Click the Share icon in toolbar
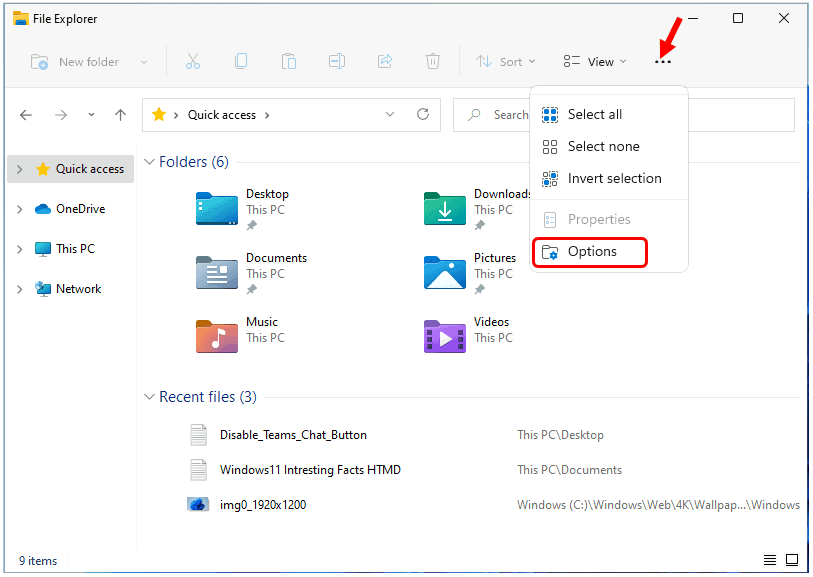The image size is (813, 577). (x=385, y=62)
